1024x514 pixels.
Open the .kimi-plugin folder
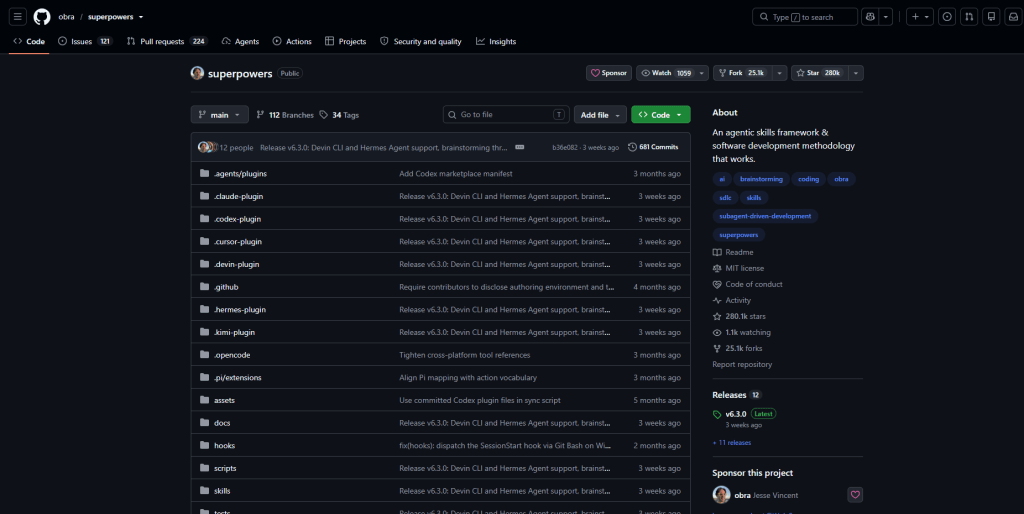click(x=234, y=332)
